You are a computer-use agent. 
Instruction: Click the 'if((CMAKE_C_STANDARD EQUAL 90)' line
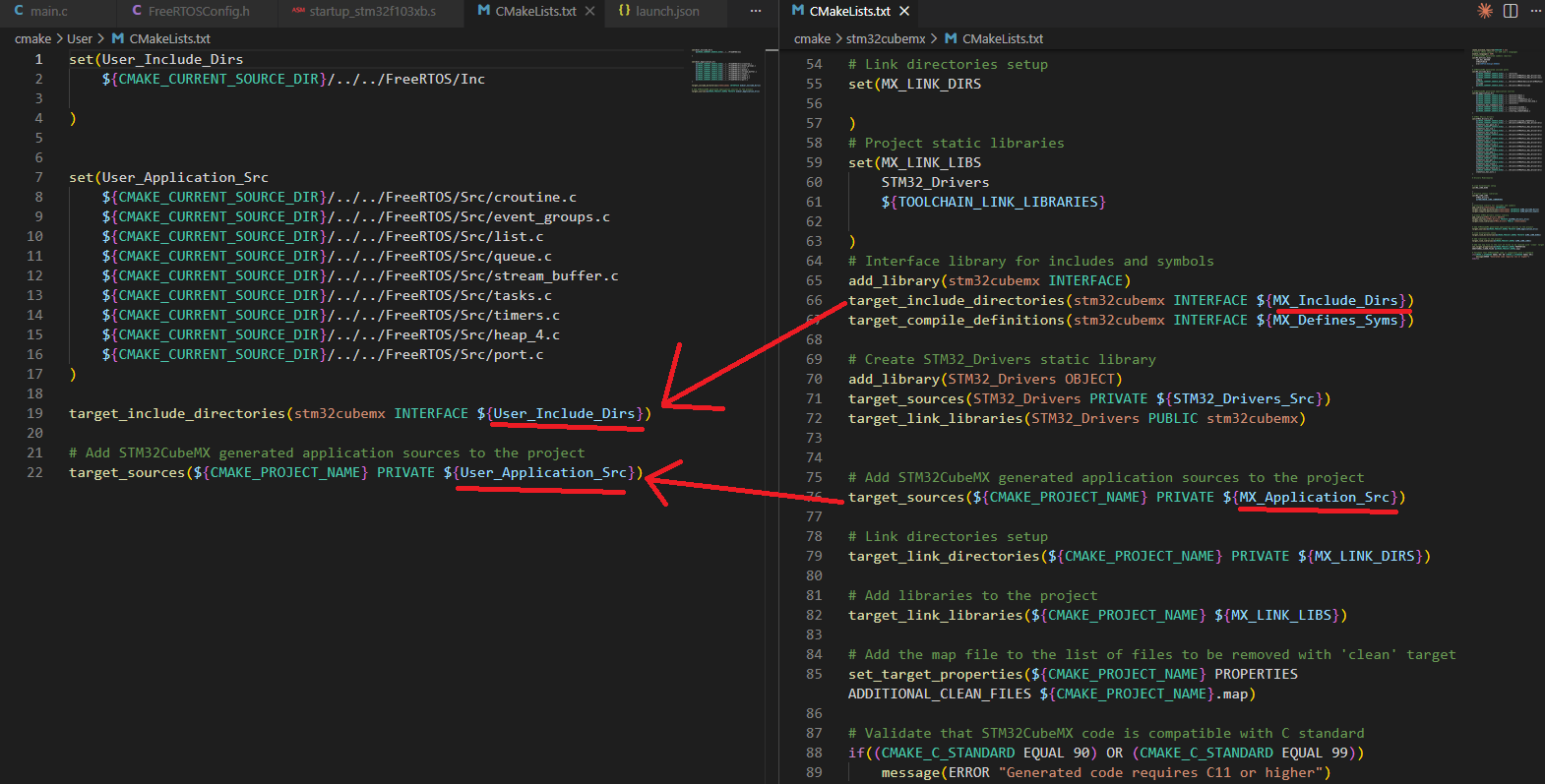[x=1106, y=753]
